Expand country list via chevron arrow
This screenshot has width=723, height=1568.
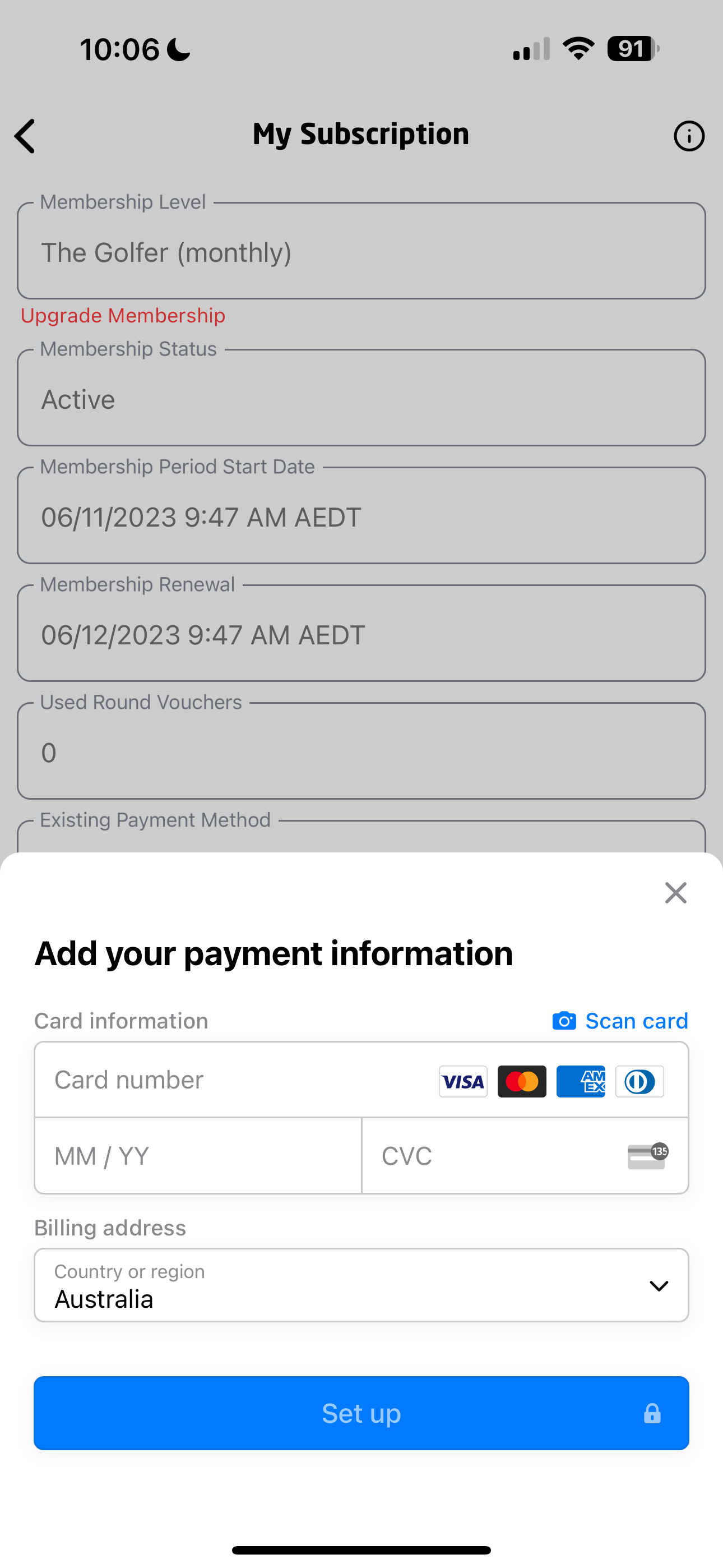[659, 1285]
